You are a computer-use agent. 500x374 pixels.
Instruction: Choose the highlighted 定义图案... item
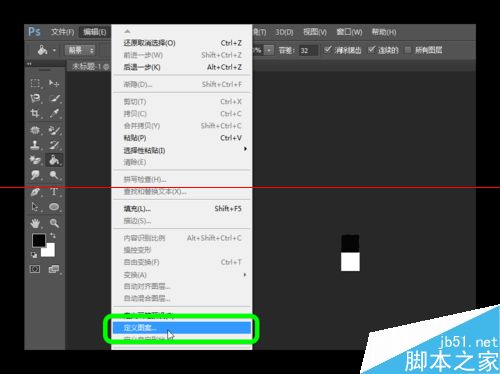182,328
